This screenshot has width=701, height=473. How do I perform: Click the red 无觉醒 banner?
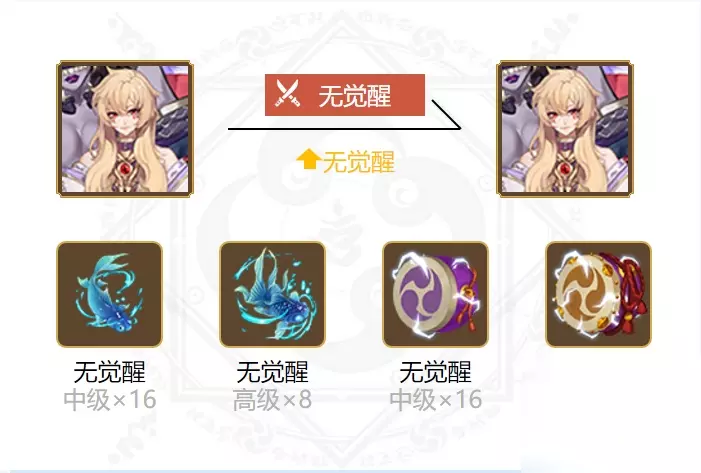coord(345,95)
